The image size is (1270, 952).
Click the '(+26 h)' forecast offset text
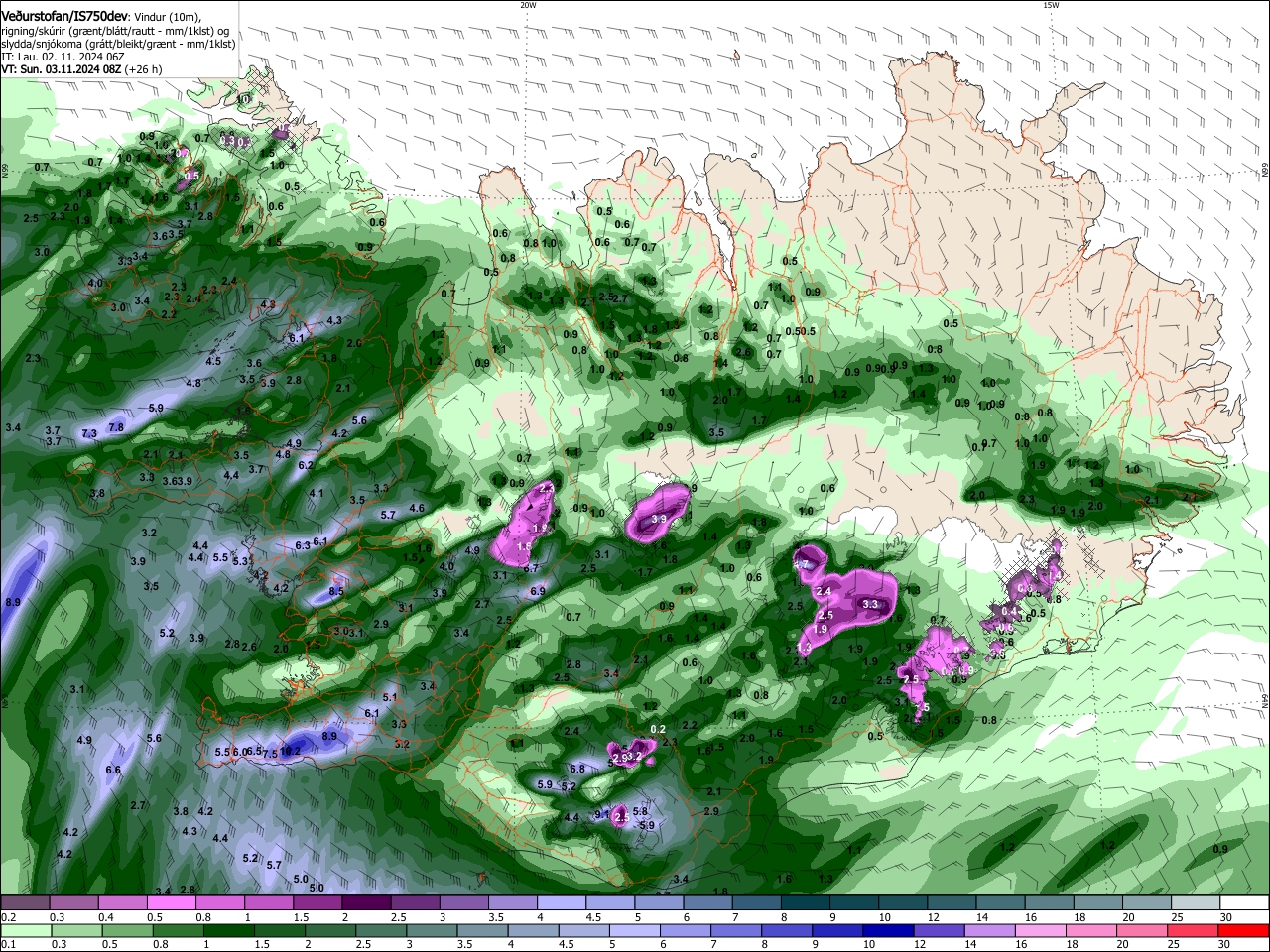pyautogui.click(x=144, y=69)
